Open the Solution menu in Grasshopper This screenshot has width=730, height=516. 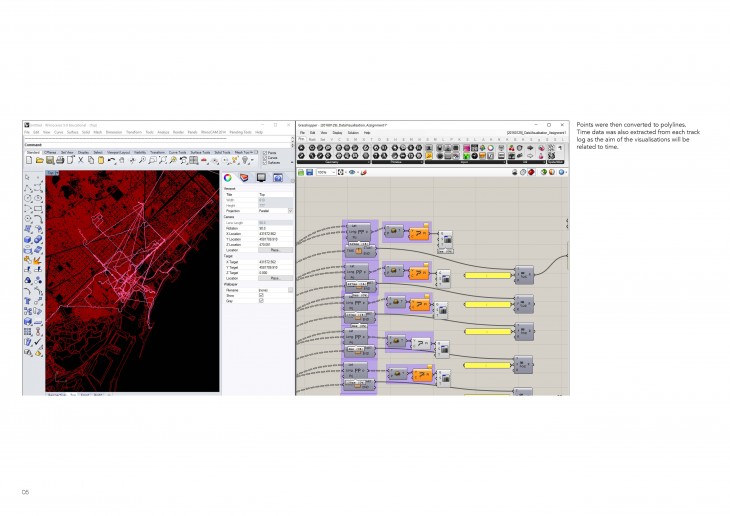coord(352,132)
